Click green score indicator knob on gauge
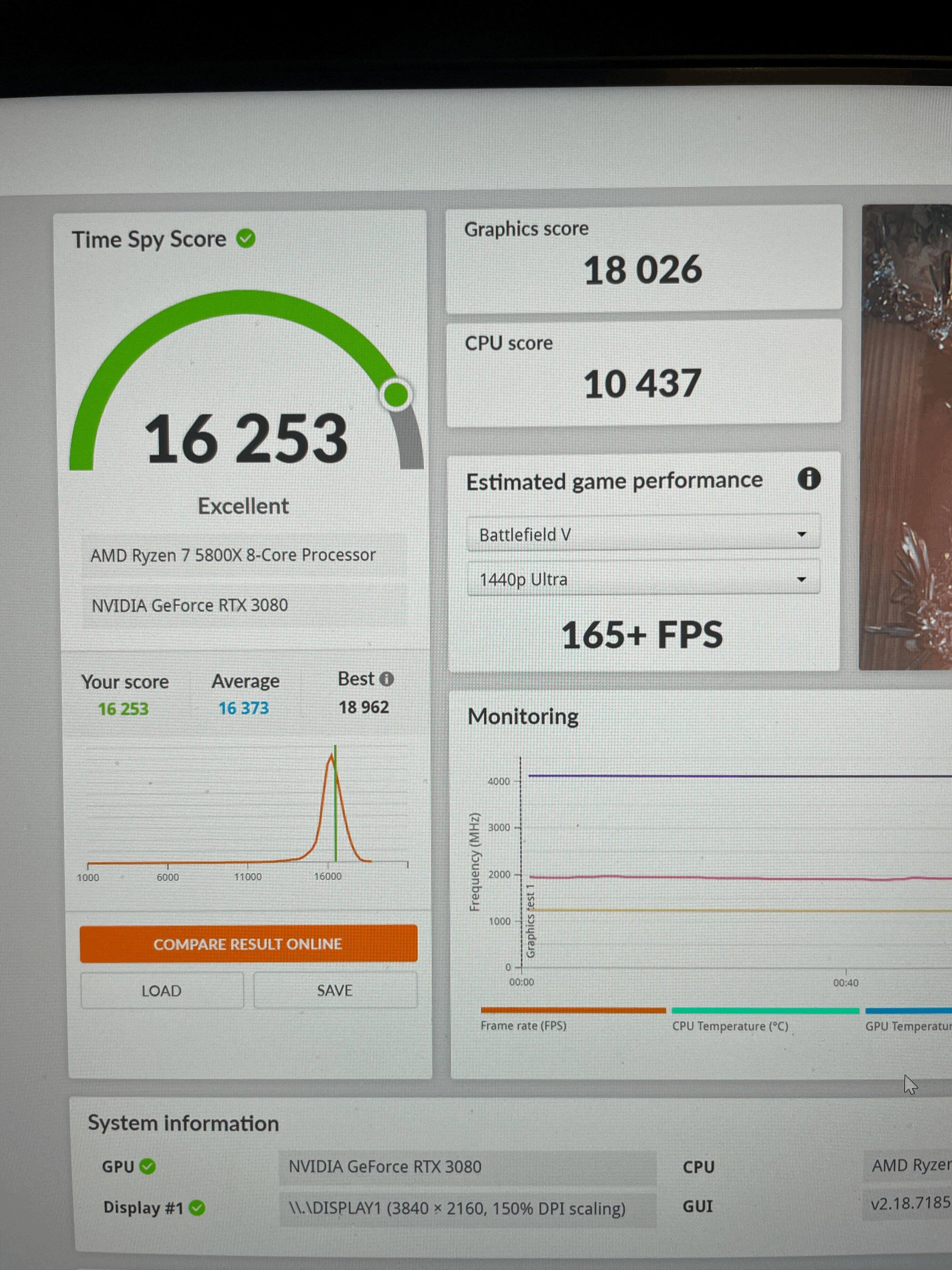 point(396,394)
